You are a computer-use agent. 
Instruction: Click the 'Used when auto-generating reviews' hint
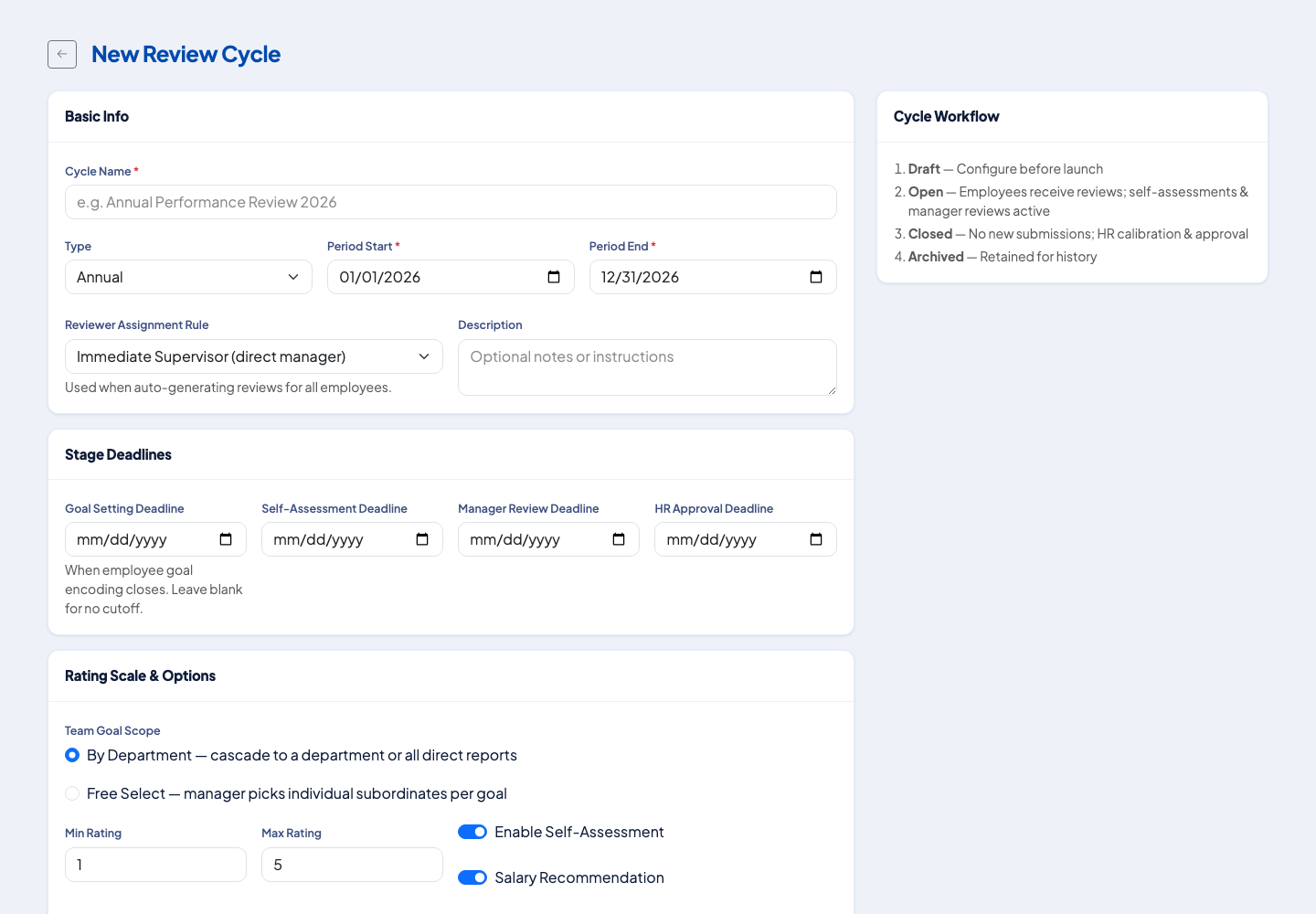tap(228, 388)
